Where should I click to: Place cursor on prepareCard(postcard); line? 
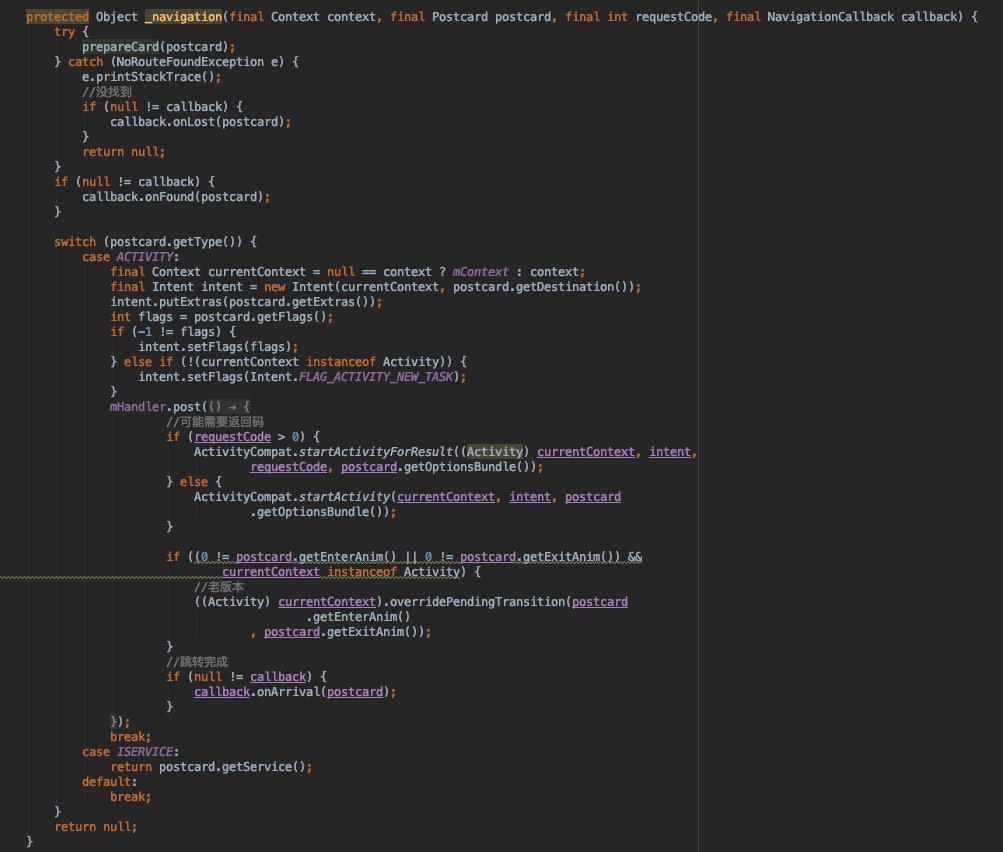pyautogui.click(x=158, y=47)
